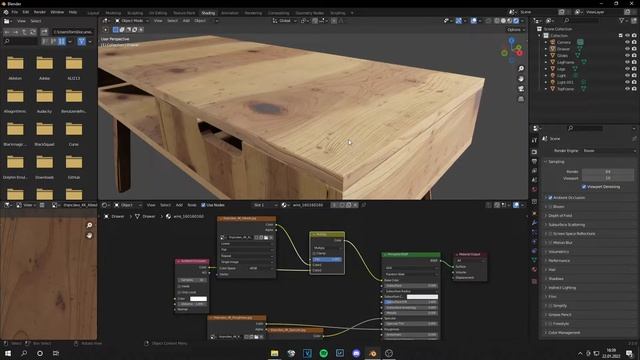640x360 pixels.
Task: Toggle render camera icon for Light
Action: coord(634,76)
